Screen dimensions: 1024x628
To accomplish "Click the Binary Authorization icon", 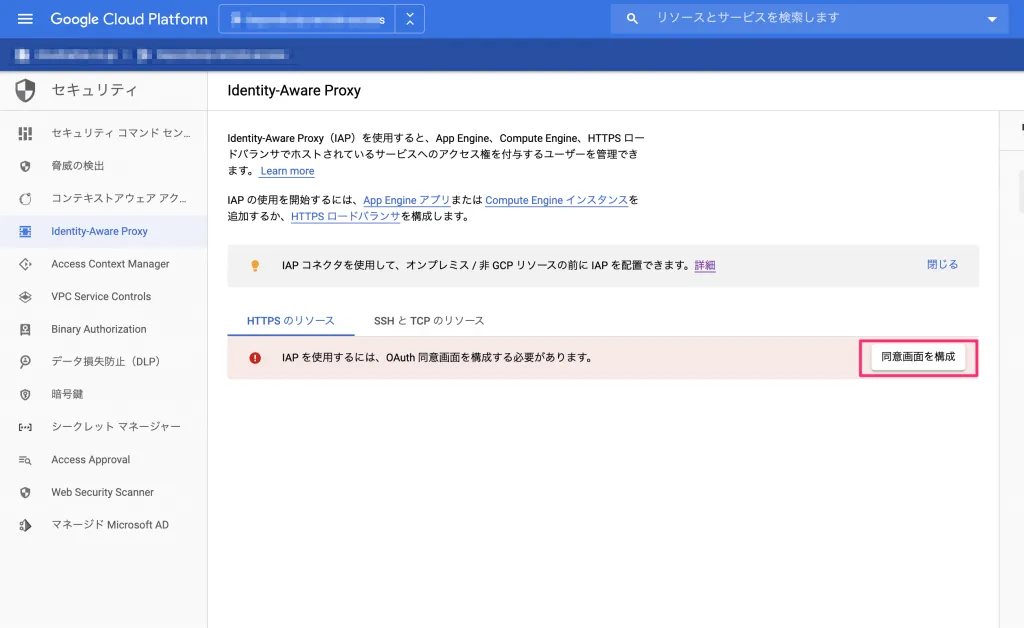I will (x=26, y=330).
